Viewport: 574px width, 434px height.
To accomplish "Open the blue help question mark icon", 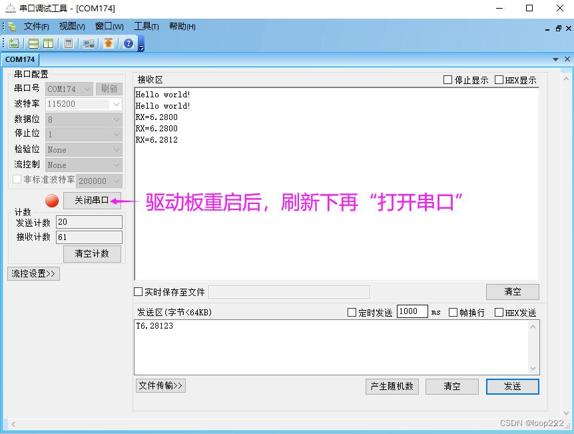I will 128,44.
